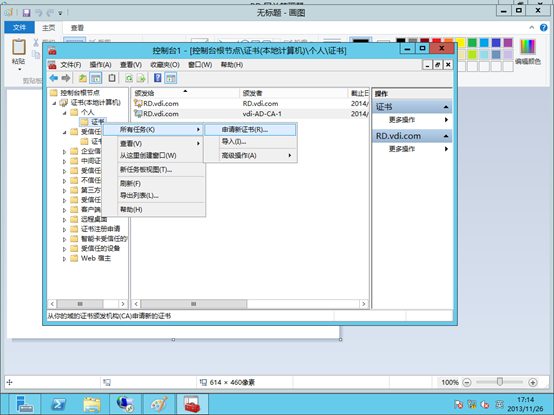
Task: Open Paint help question mark icon
Action: tap(543, 28)
